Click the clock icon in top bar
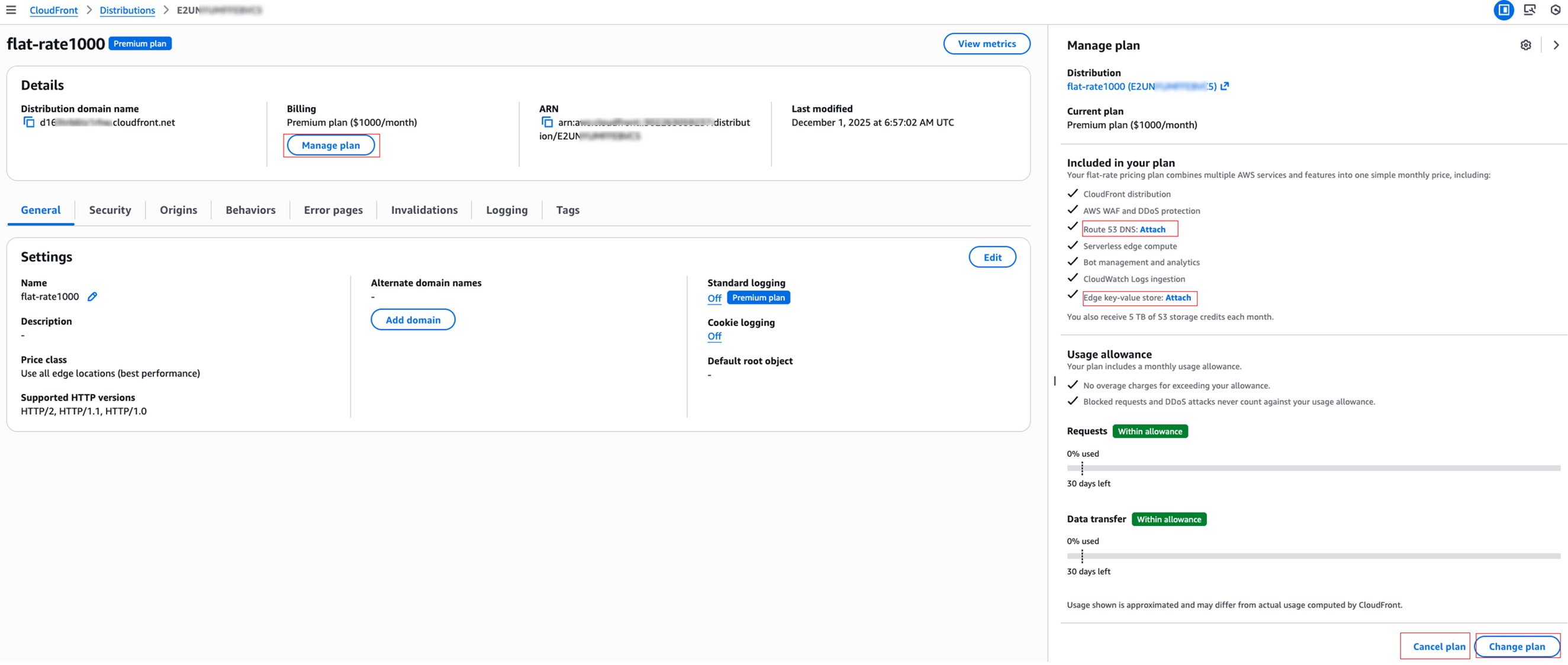 (1555, 9)
